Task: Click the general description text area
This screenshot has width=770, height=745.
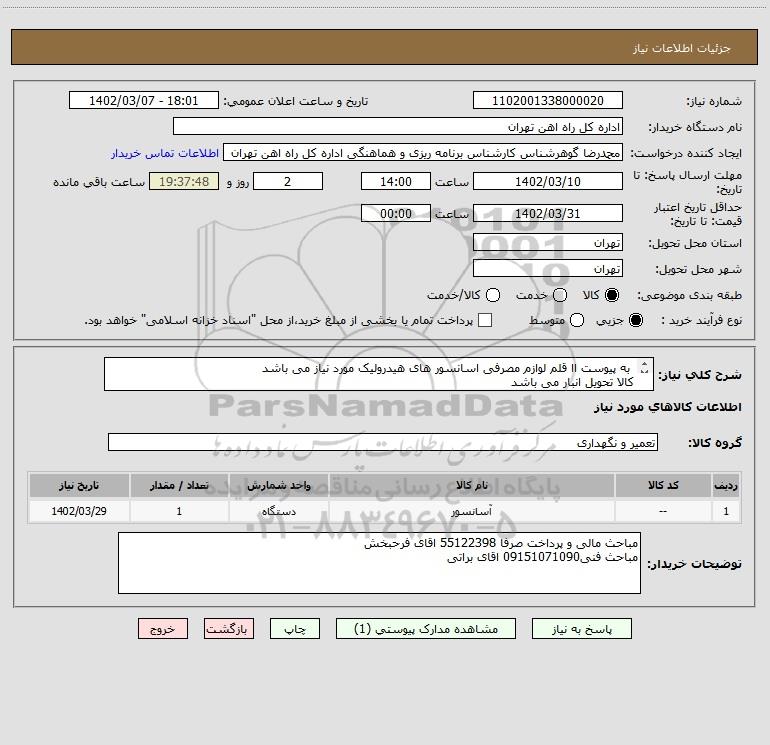Action: [x=379, y=374]
